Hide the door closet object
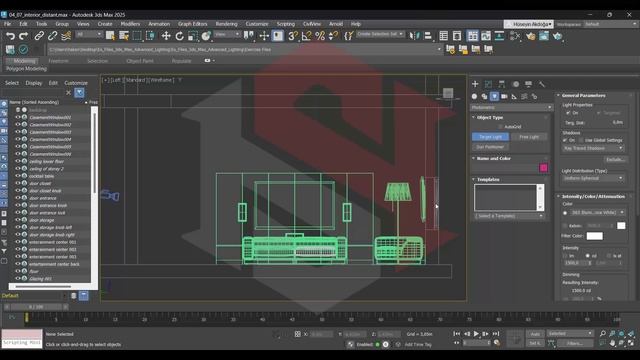 [18, 183]
